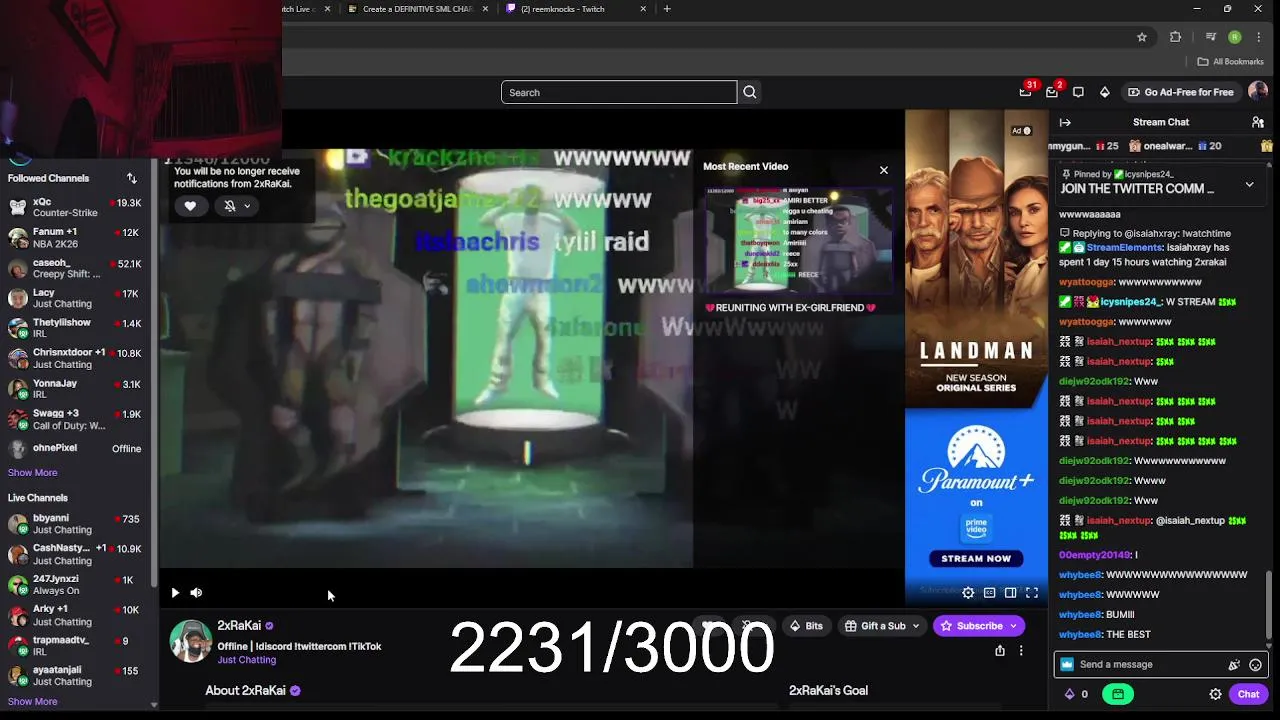Share the stream via share icon
Screen dimensions: 1280x720
coord(999,650)
